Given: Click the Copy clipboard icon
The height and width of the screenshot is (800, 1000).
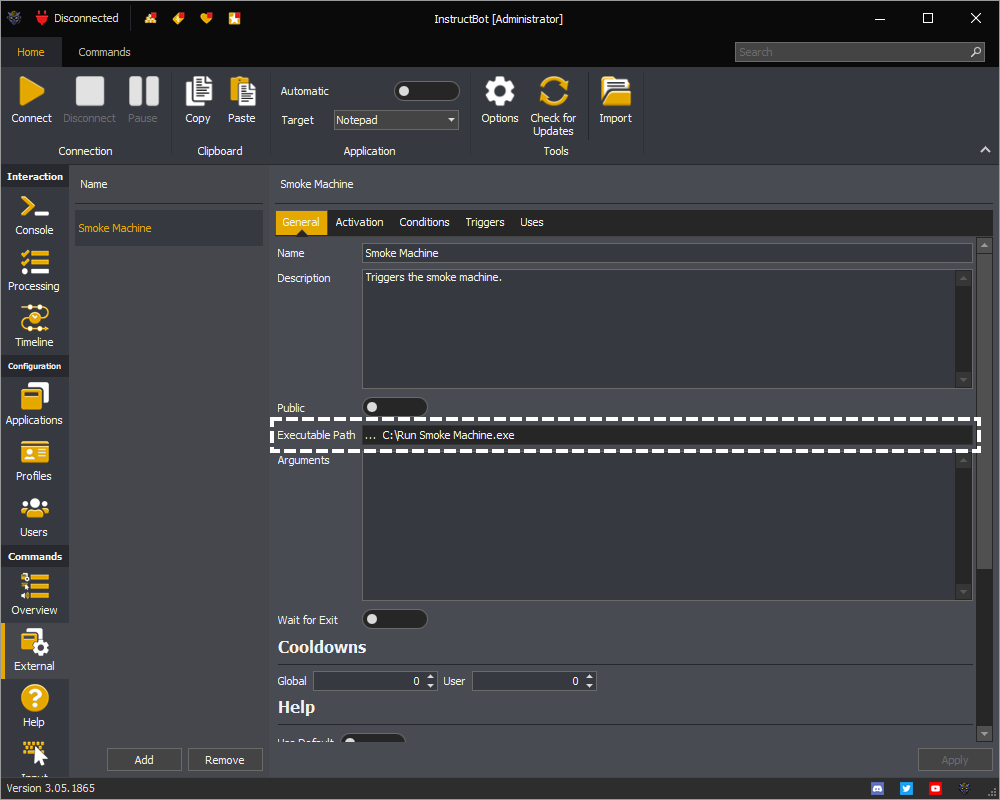Looking at the screenshot, I should [x=198, y=91].
